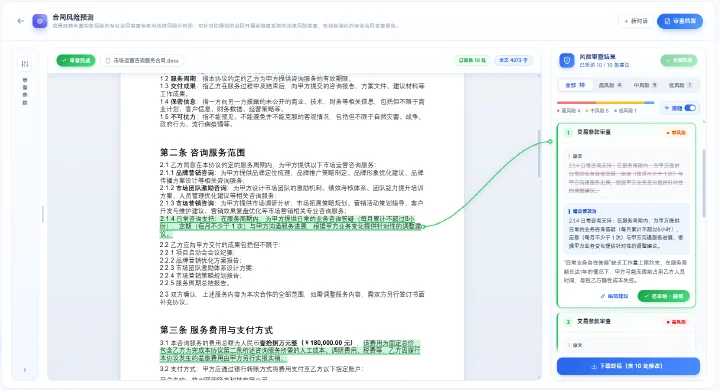Screen dimensions: 720x391
Task: Click the green 10 处 adopted count badge
Action: (x=472, y=61)
